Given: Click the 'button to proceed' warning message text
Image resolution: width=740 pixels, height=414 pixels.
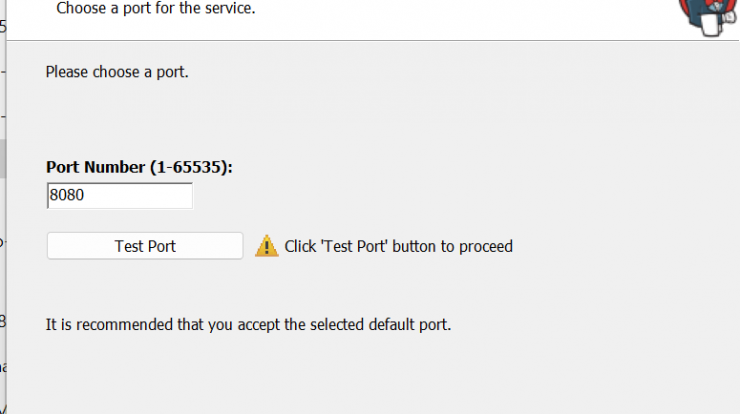Looking at the screenshot, I should (x=452, y=246).
